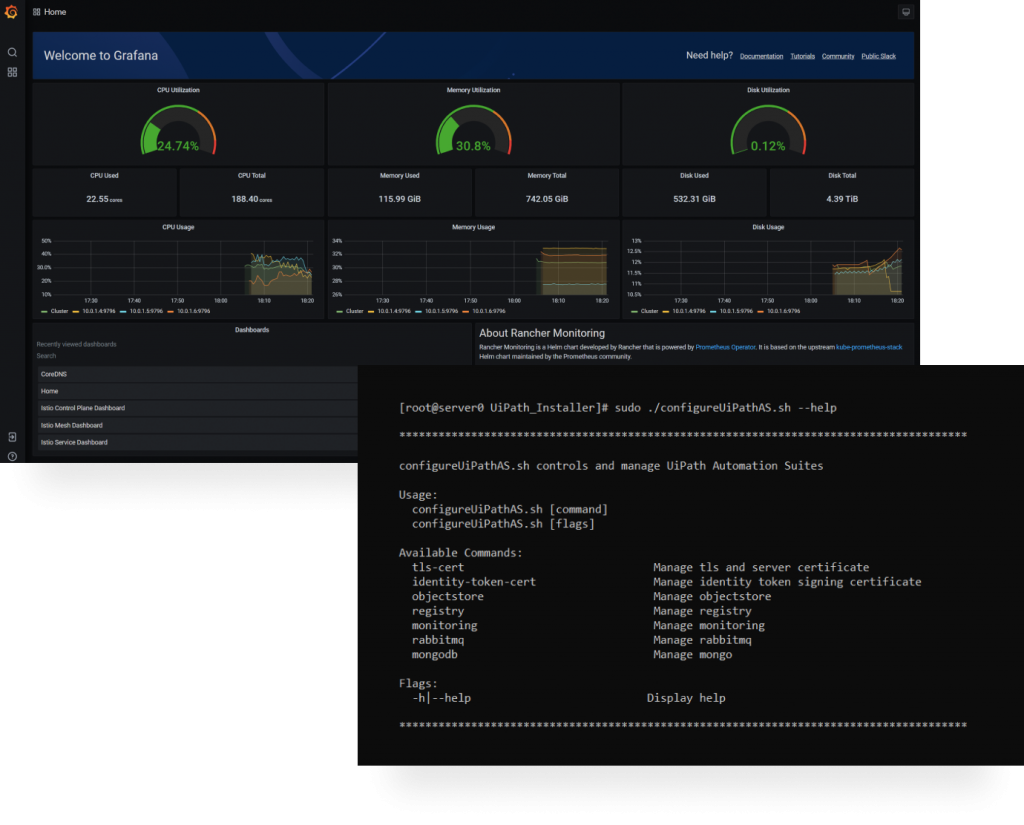Click the Search label in Dashboards panel
The height and width of the screenshot is (825, 1024).
pos(46,356)
